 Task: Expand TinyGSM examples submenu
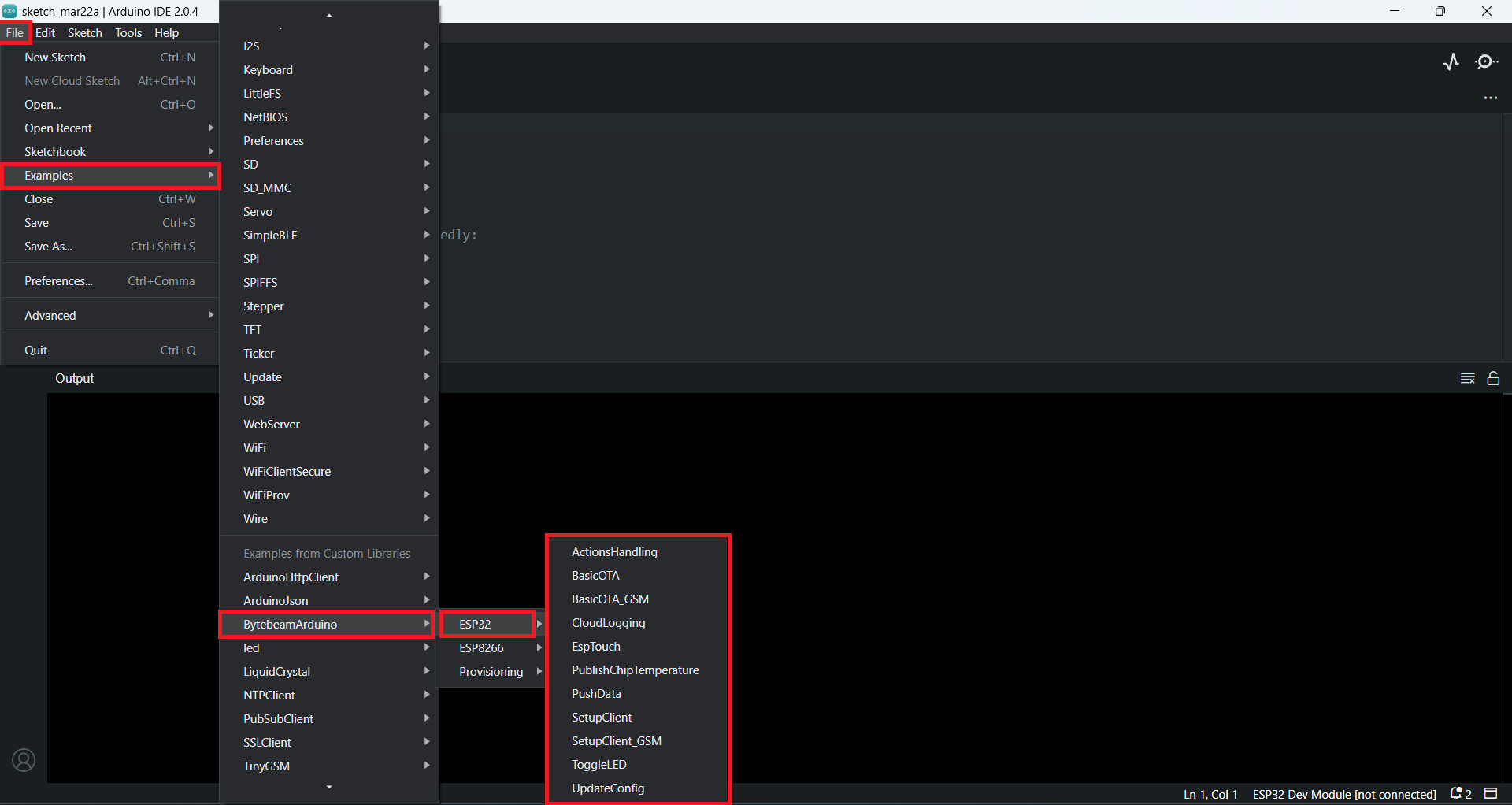[x=329, y=766]
